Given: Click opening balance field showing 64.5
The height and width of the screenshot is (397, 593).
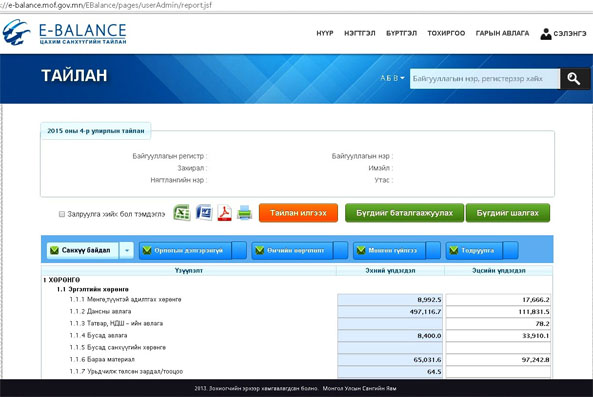Looking at the screenshot, I should click(390, 372).
